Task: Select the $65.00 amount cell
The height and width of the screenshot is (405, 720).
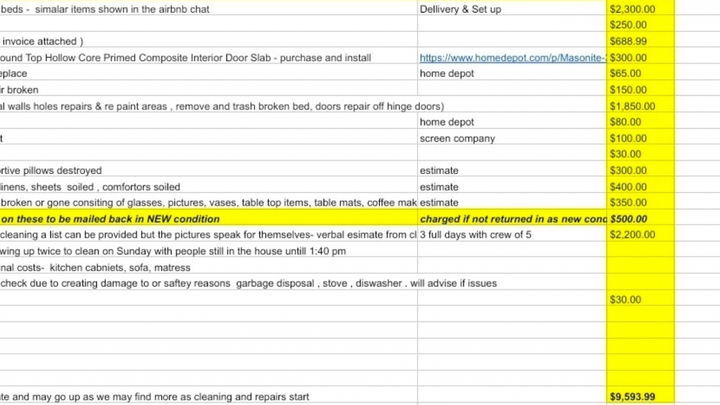Action: tap(640, 73)
